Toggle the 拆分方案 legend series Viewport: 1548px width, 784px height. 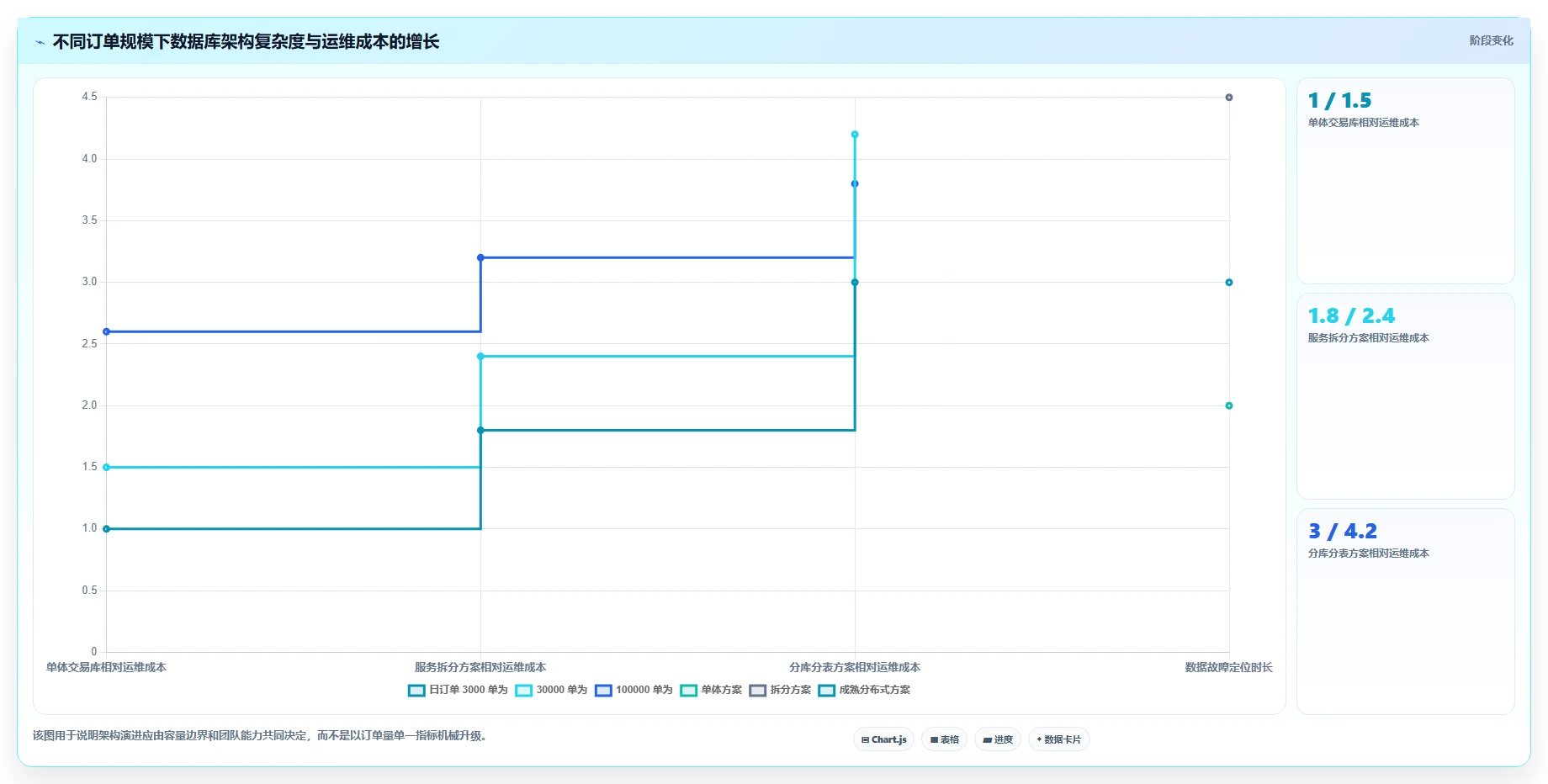pyautogui.click(x=781, y=690)
